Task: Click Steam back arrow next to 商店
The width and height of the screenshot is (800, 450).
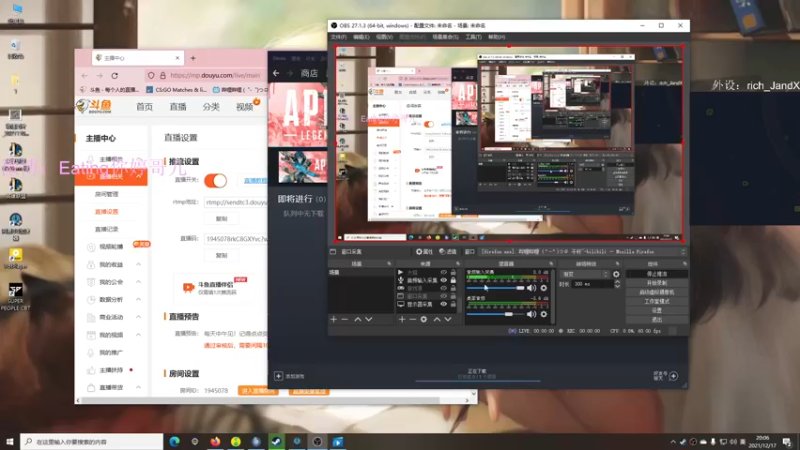Action: [x=276, y=73]
